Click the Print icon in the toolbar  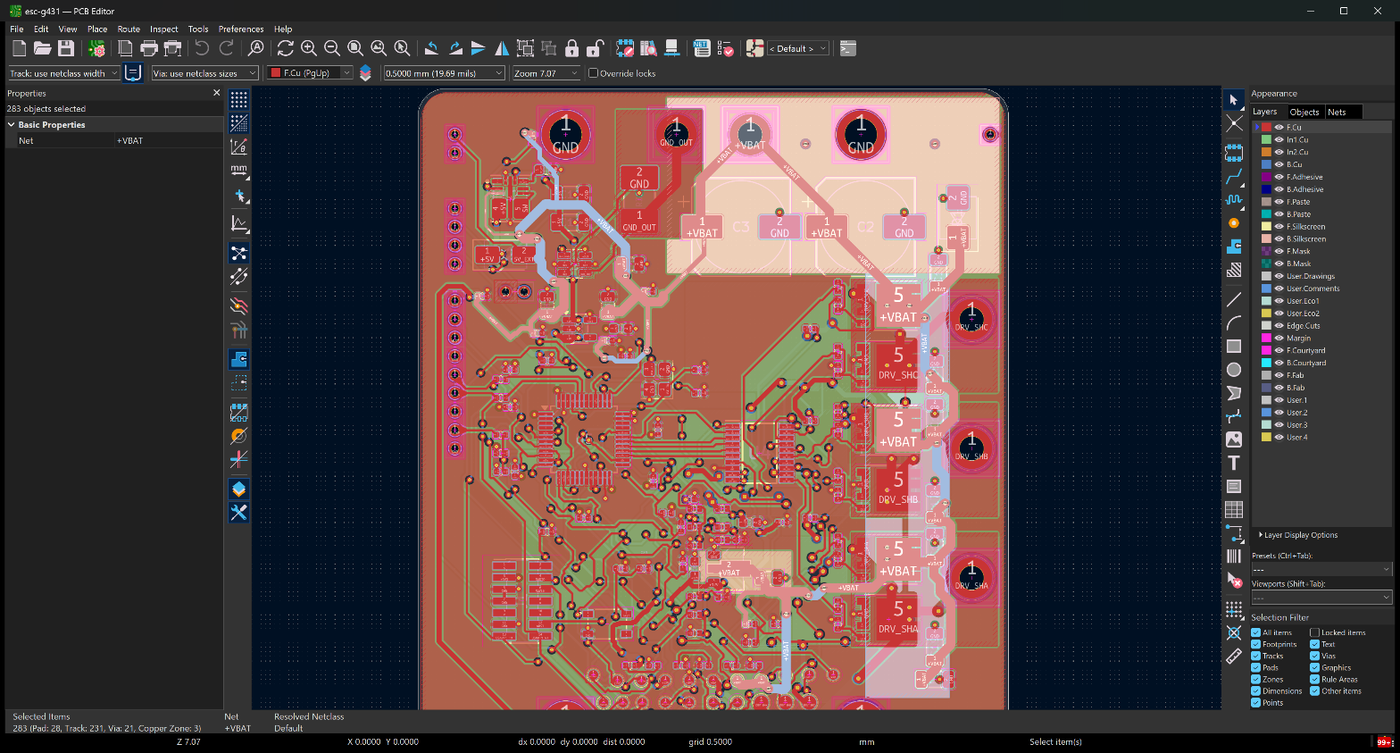[149, 48]
